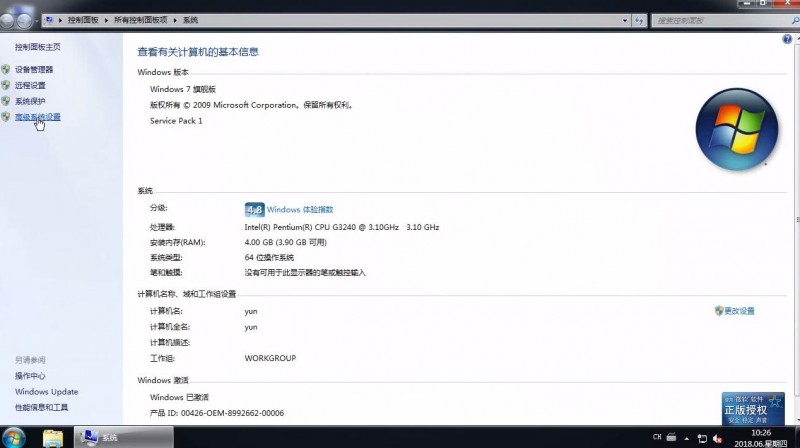
Task: Open Windows Experience Index (Windows 体验指数) link
Action: coord(300,209)
